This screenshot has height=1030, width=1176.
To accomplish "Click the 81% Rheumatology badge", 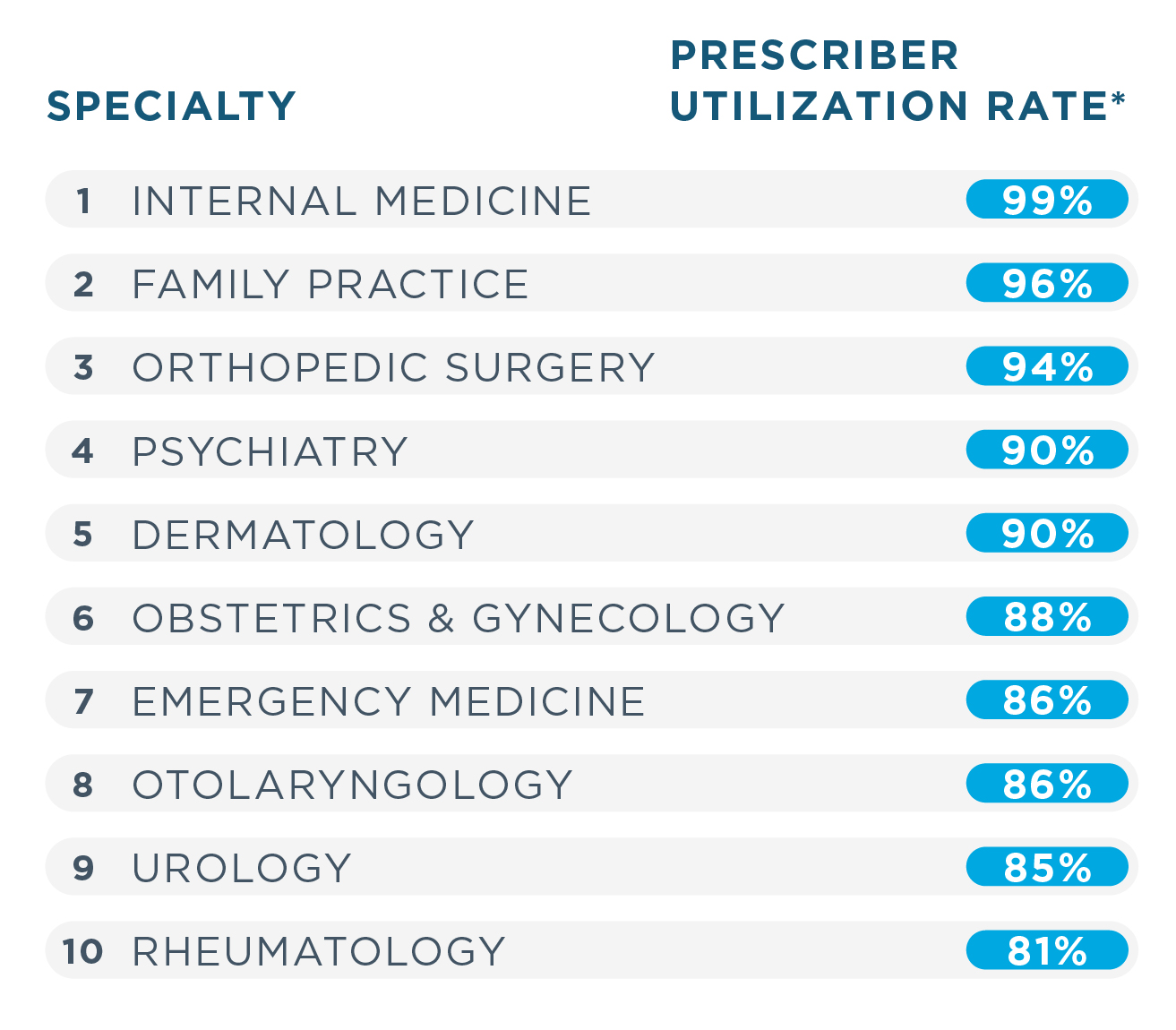I will pyautogui.click(x=1046, y=950).
